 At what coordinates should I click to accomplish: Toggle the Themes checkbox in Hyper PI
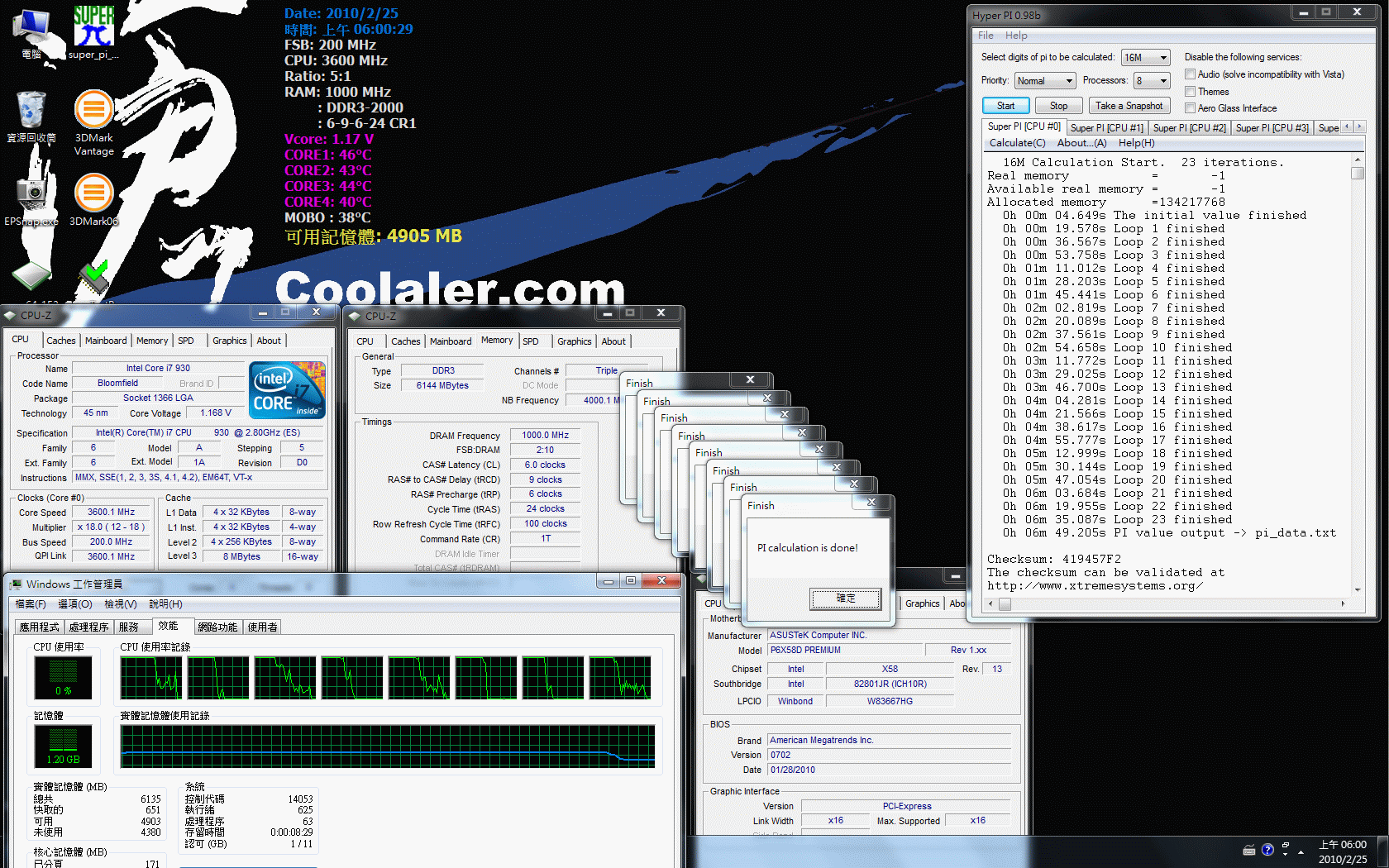click(1191, 91)
